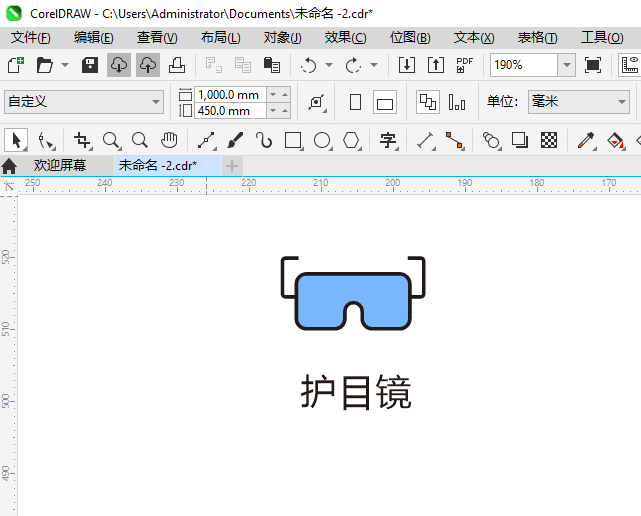Screen dimensions: 641x516
Task: Select the Transparency checkerboard tool
Action: point(549,141)
